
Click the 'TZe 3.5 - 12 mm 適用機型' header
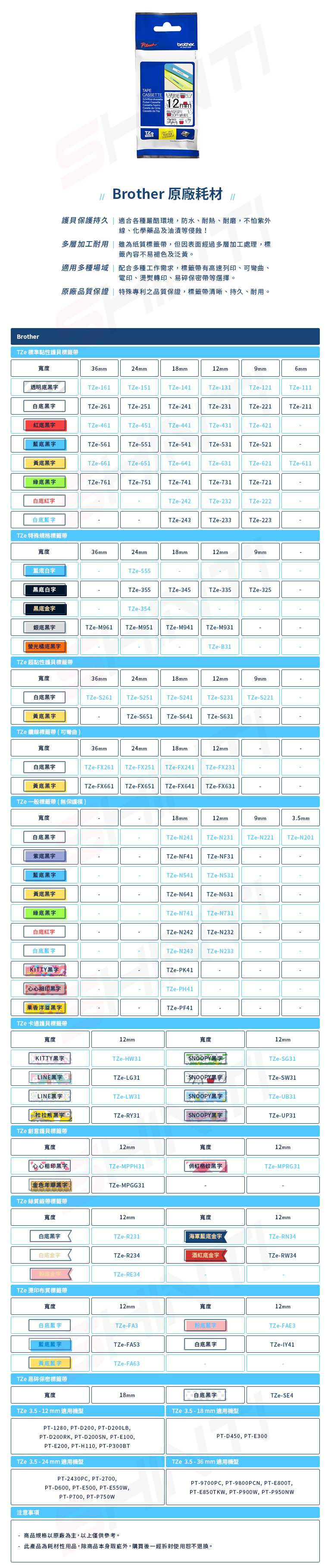click(88, 1410)
